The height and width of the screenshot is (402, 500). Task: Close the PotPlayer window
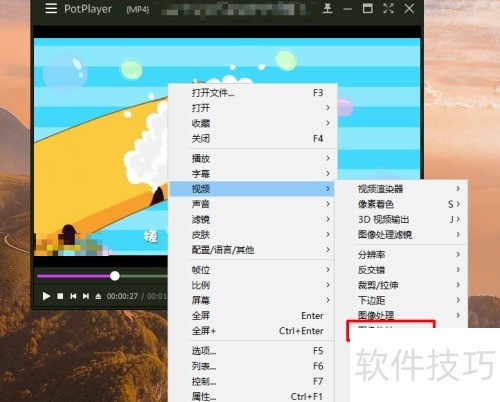(409, 8)
